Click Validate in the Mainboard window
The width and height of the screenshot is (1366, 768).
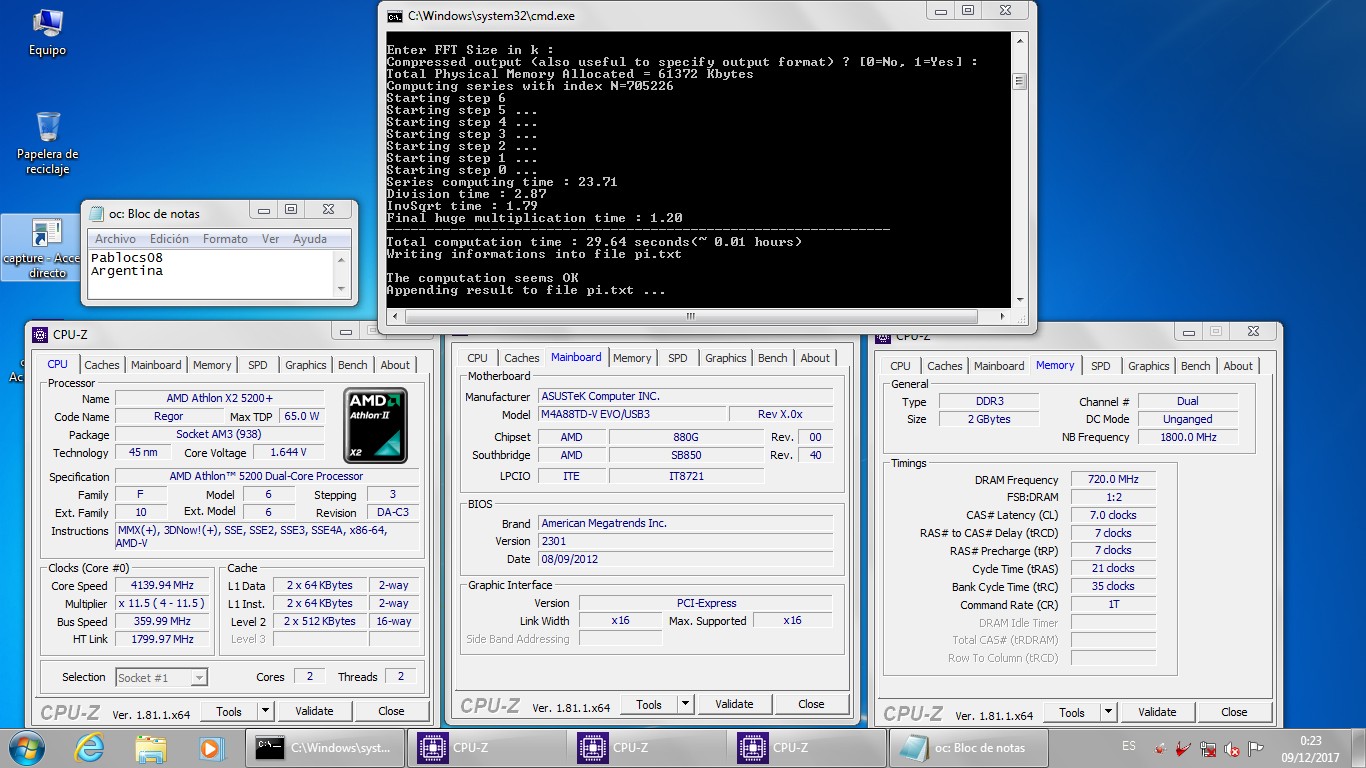tap(734, 704)
